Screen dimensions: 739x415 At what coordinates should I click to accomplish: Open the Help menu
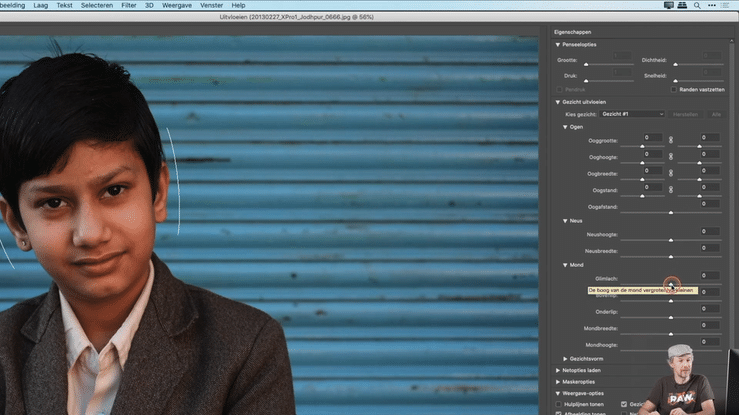coord(238,5)
